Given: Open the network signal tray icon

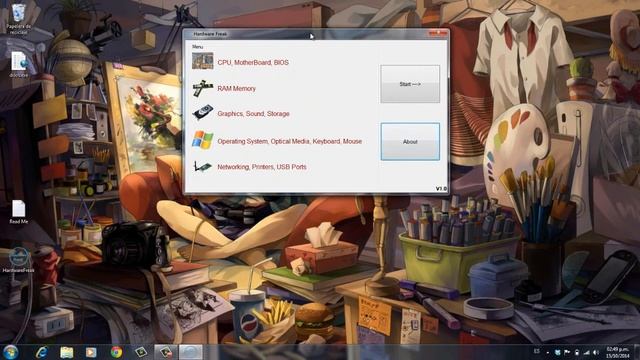Looking at the screenshot, I should click(587, 352).
